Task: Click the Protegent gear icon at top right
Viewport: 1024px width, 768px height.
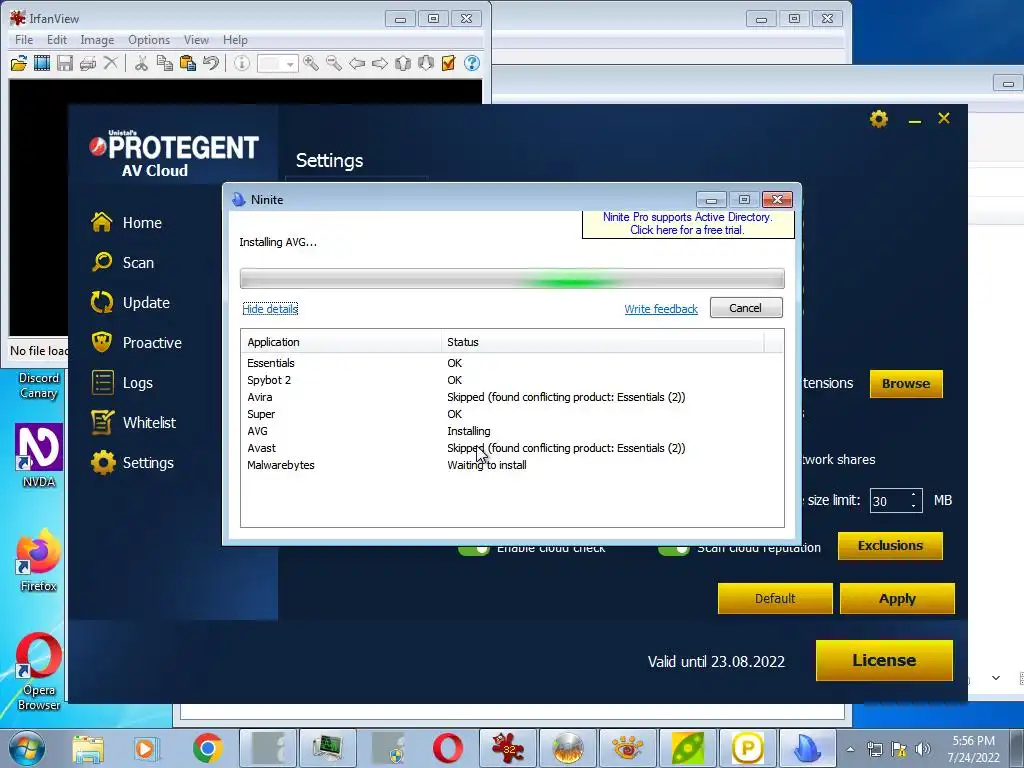Action: (879, 119)
